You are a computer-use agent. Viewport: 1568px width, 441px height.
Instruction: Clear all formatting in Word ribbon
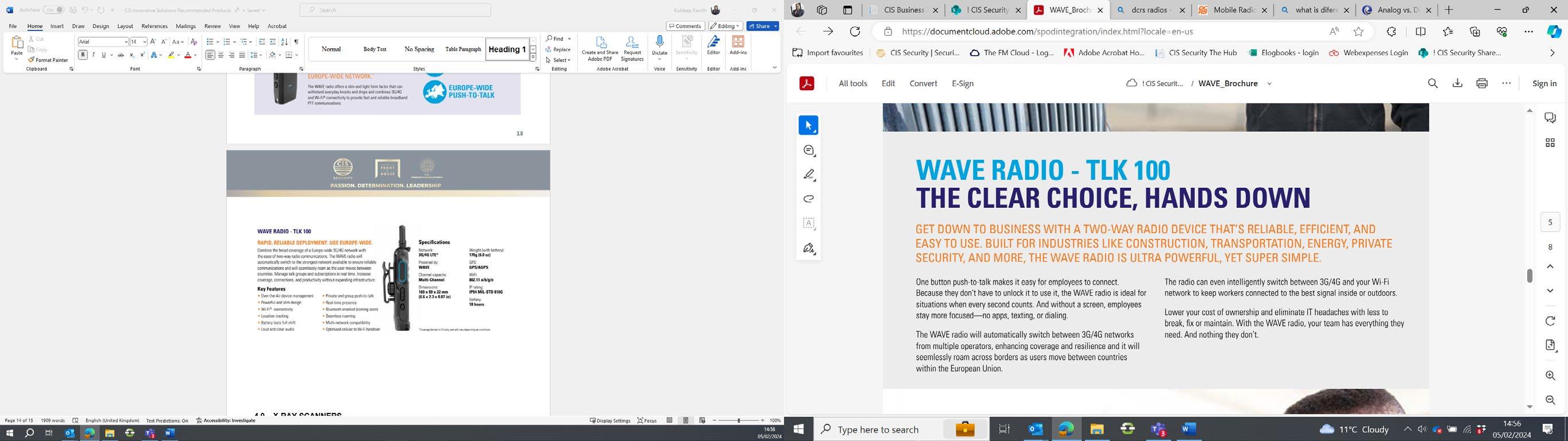(x=194, y=41)
